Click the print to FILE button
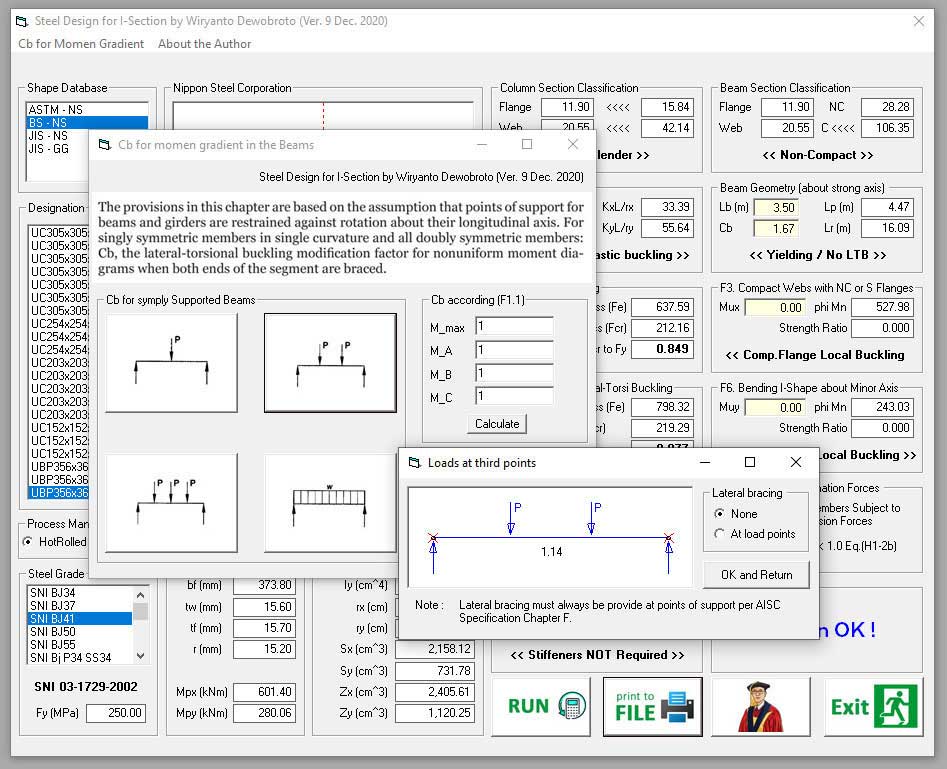 [x=652, y=707]
